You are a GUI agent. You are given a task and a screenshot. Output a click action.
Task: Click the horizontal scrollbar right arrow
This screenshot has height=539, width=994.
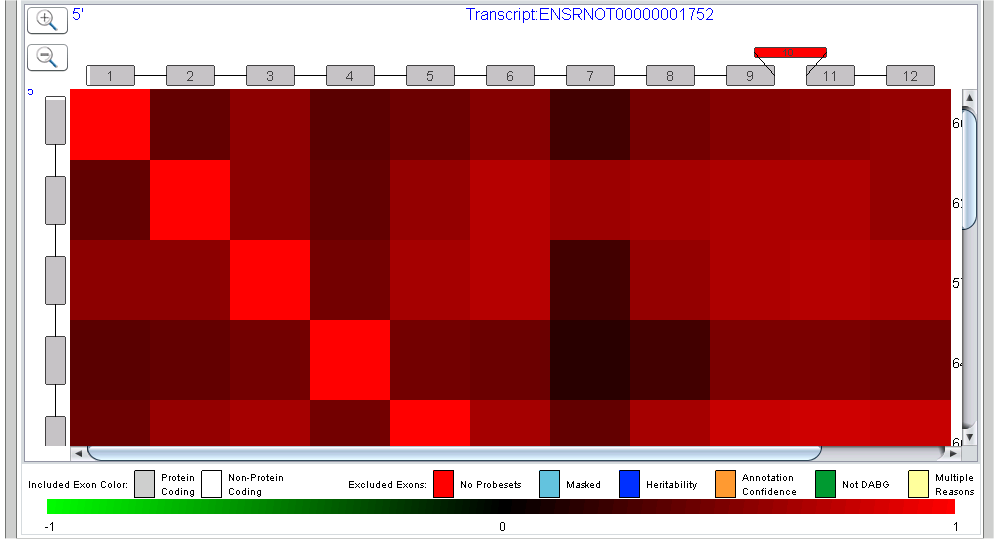point(953,453)
